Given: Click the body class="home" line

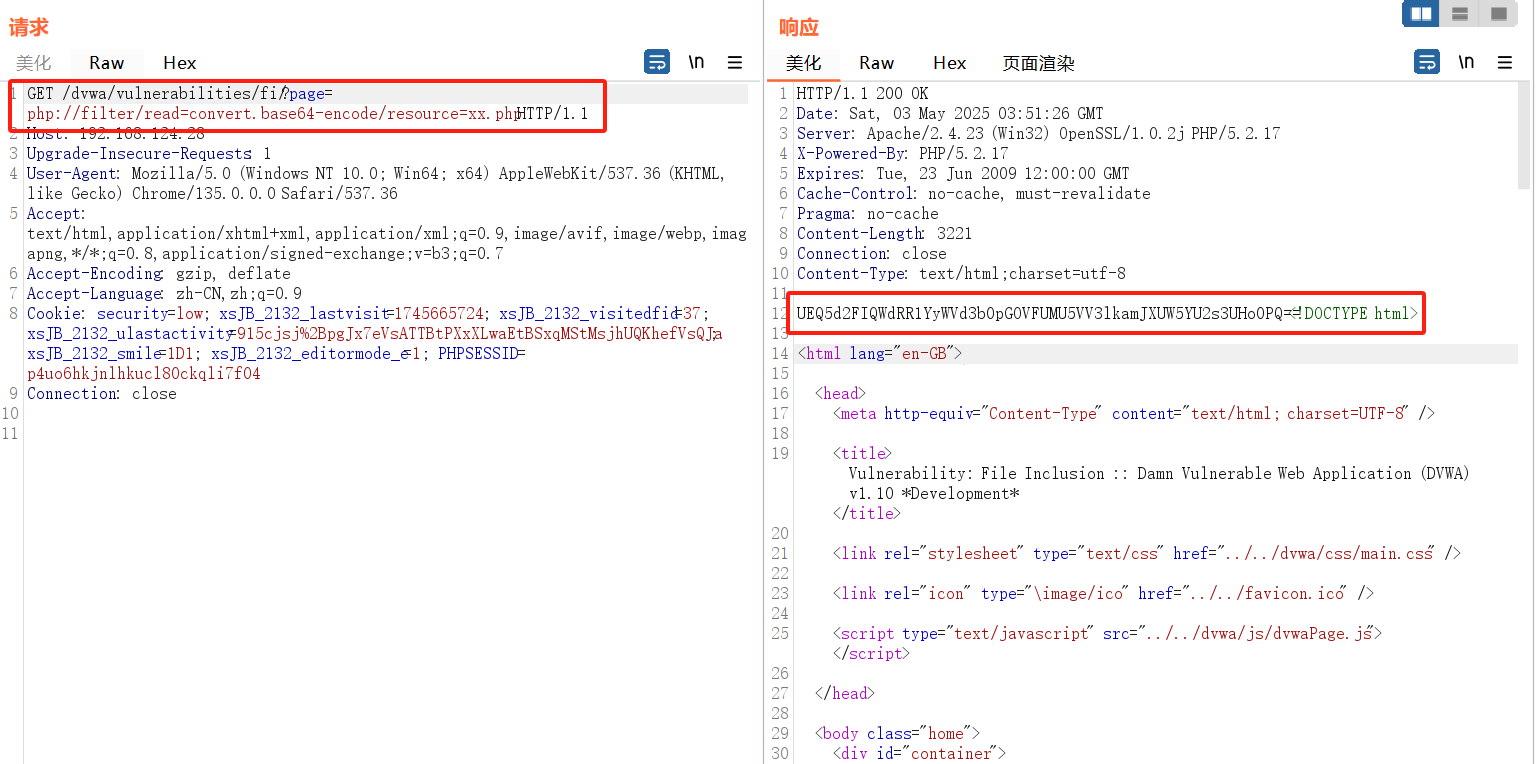Looking at the screenshot, I should [x=897, y=733].
